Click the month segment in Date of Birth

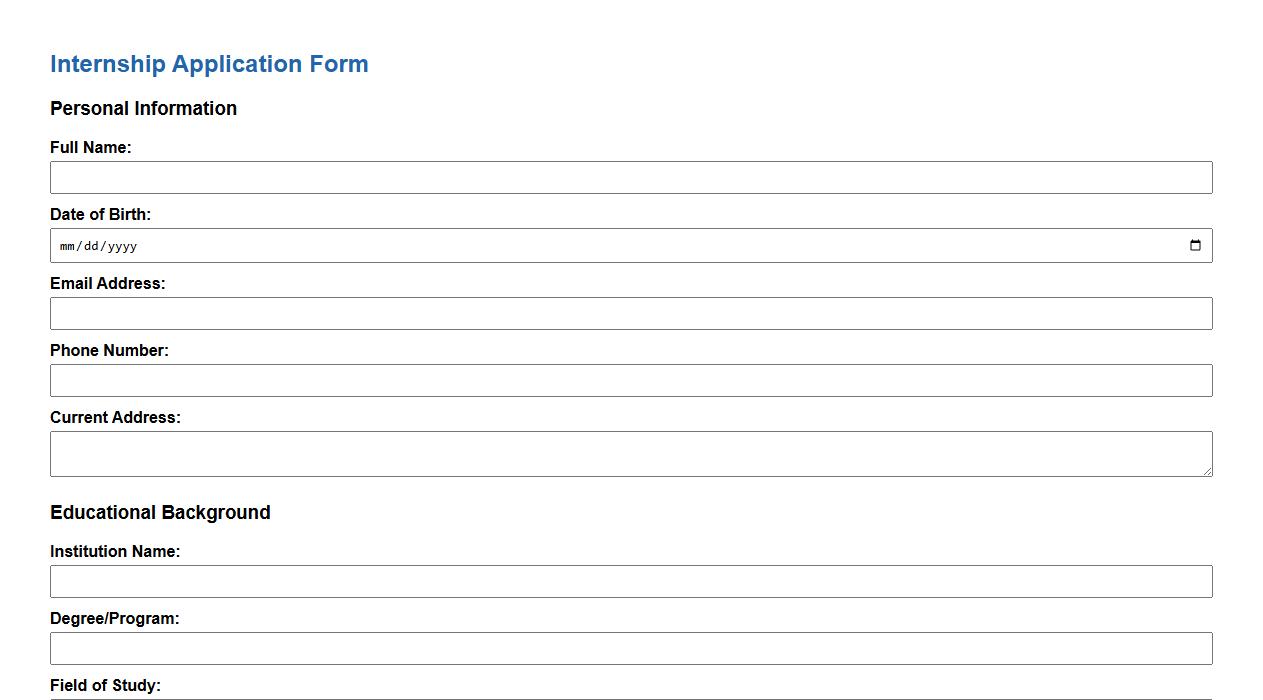pyautogui.click(x=67, y=245)
